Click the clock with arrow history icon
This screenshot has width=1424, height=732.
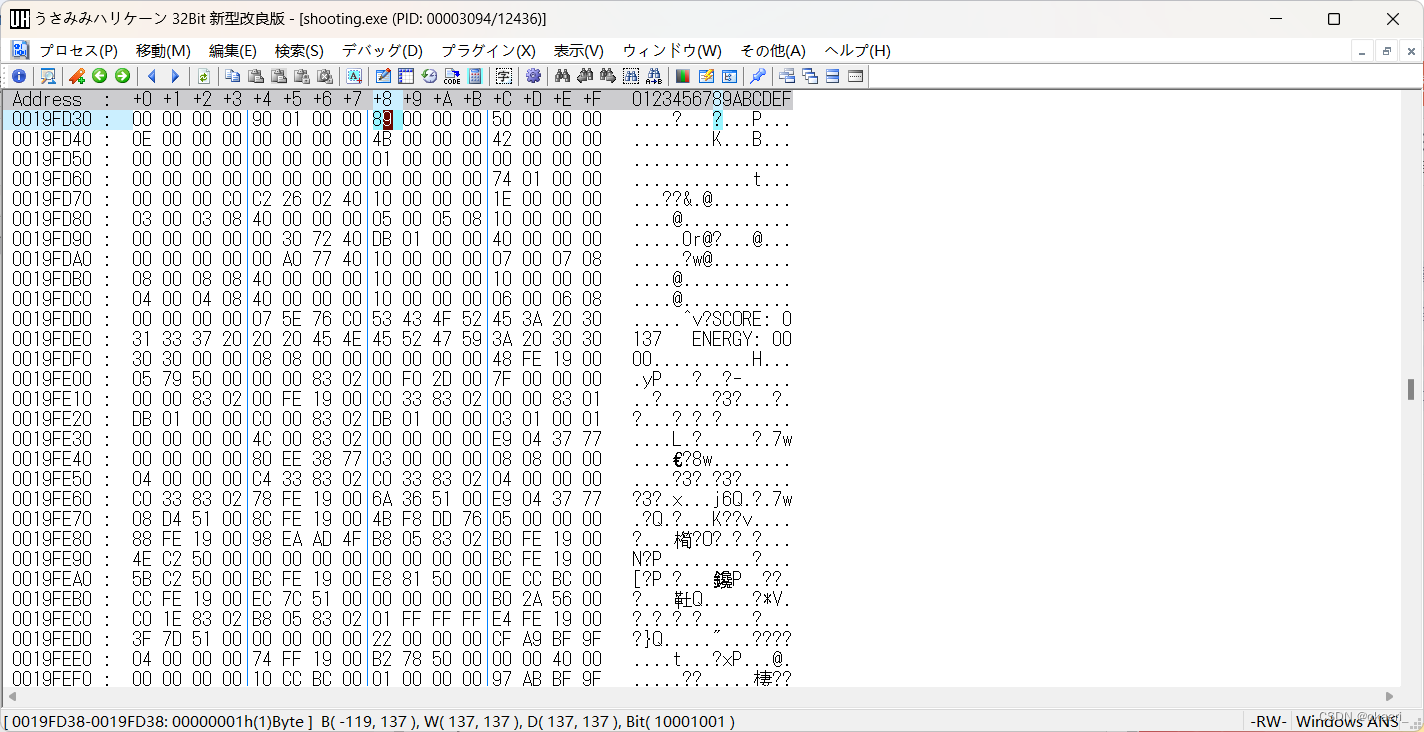coord(429,76)
